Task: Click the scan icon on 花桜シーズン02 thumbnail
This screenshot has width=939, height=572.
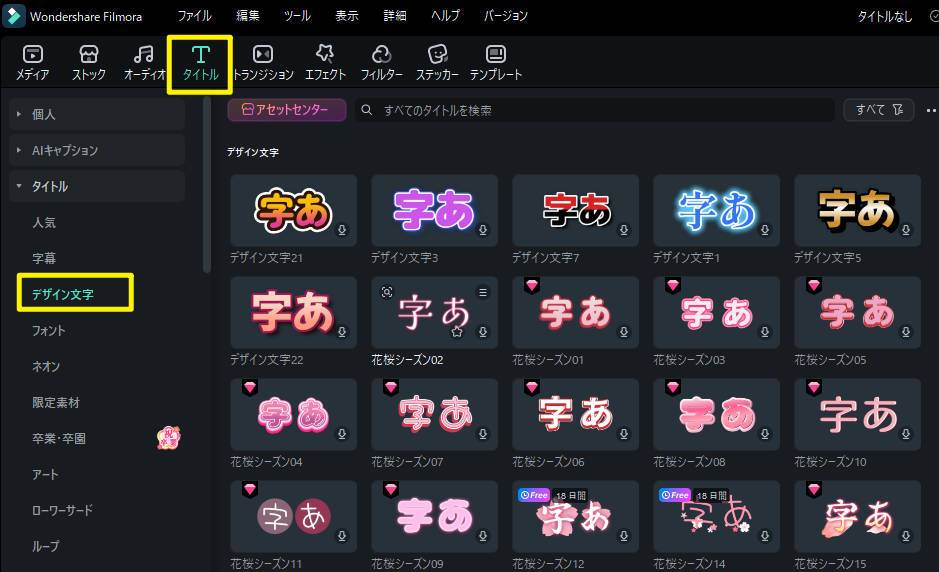Action: [x=387, y=292]
